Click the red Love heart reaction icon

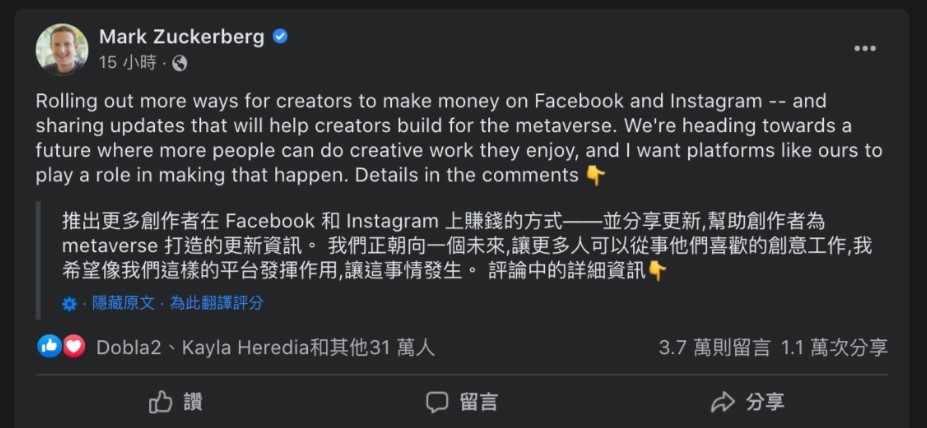click(x=74, y=347)
